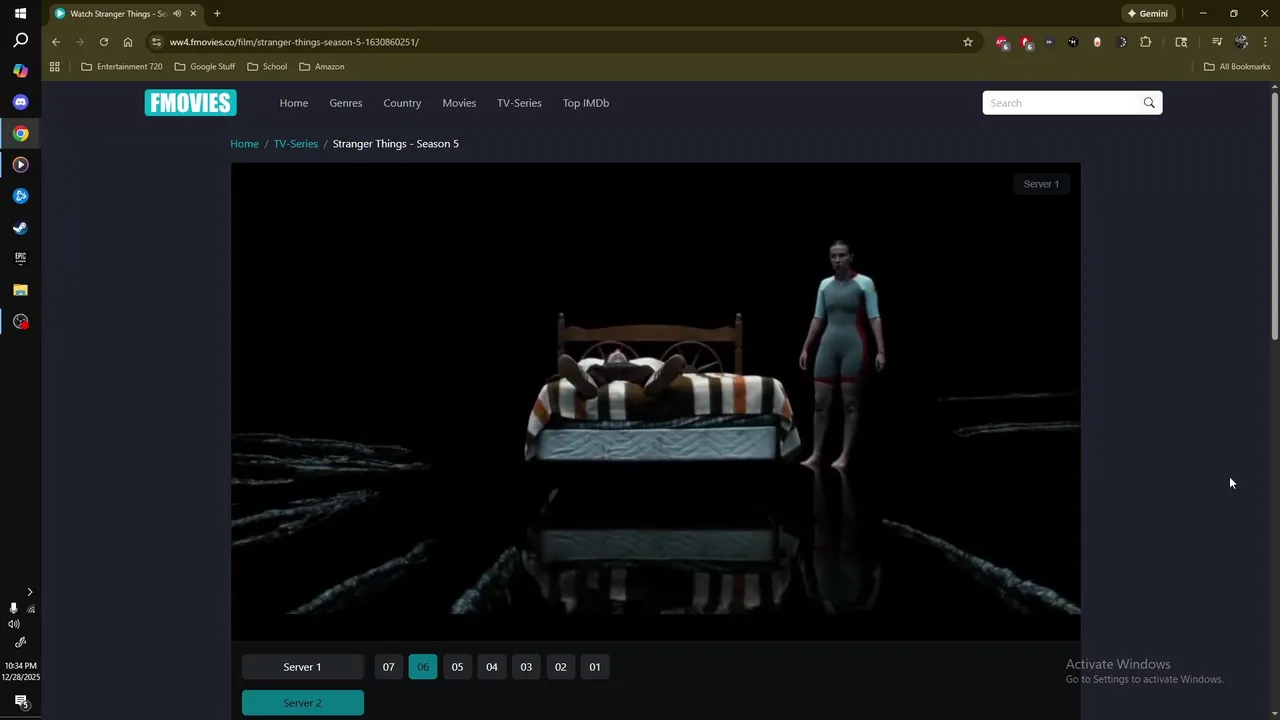Image resolution: width=1280 pixels, height=720 pixels.
Task: Open Discord from the taskbar
Action: [x=20, y=102]
